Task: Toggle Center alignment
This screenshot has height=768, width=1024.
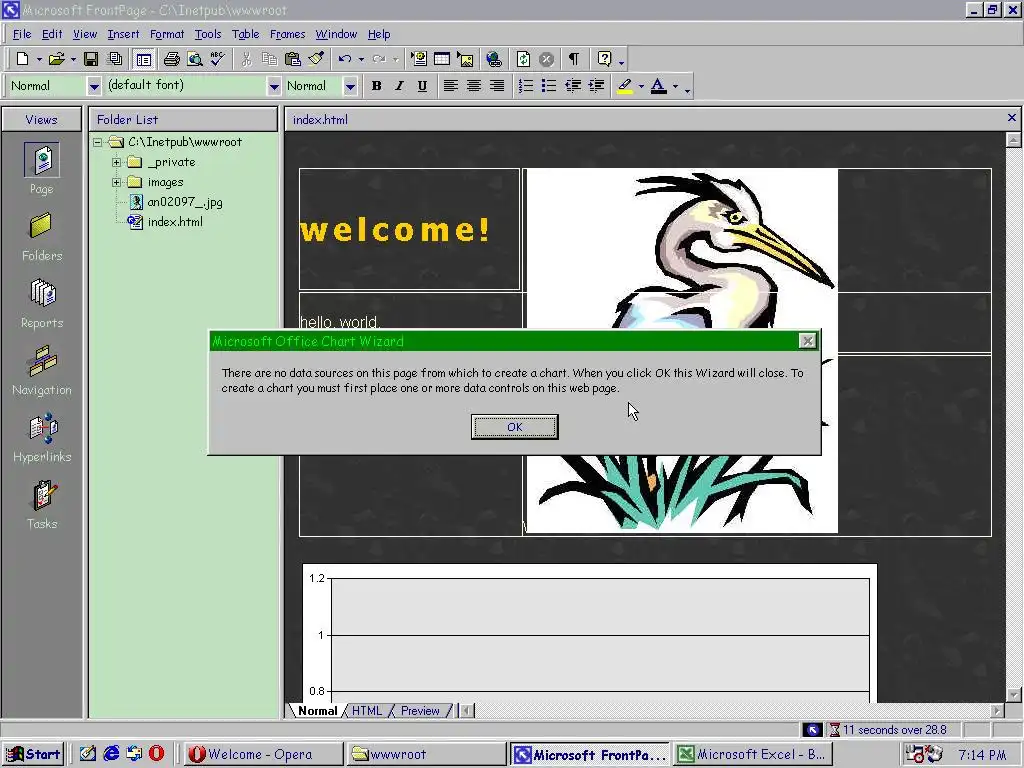Action: tap(474, 86)
